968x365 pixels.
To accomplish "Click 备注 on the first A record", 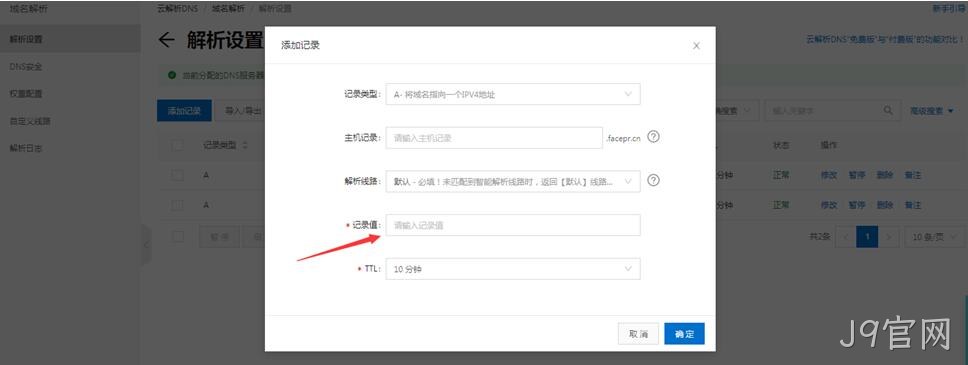I will 912,175.
